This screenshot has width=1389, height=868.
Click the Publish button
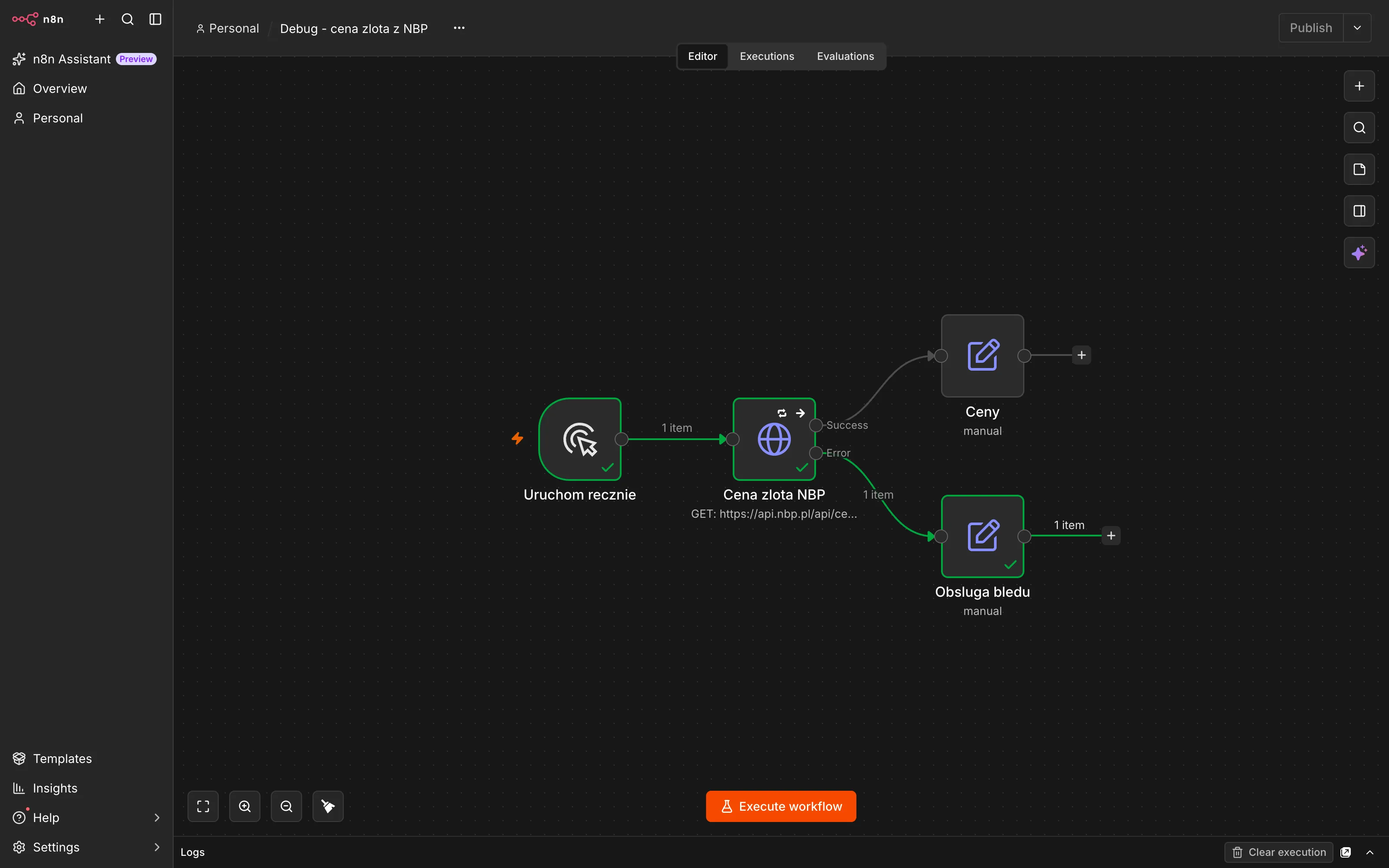(x=1311, y=27)
